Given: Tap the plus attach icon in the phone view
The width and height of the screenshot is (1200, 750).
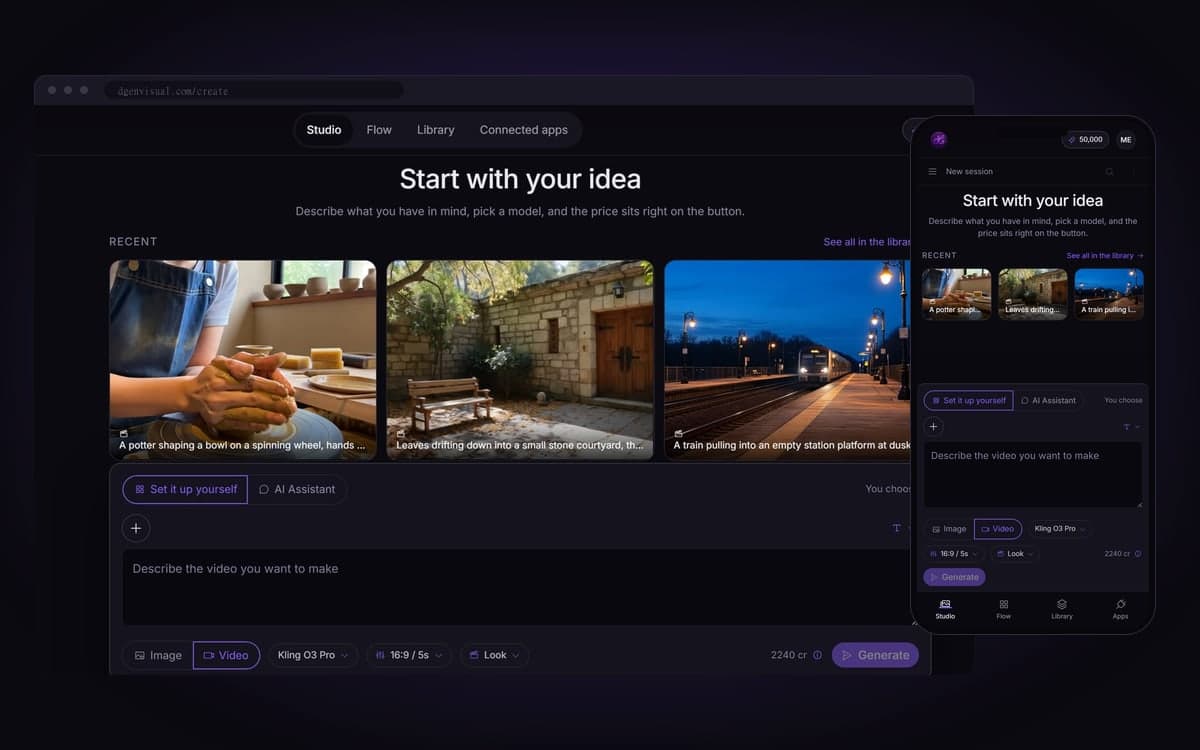Looking at the screenshot, I should point(933,426).
